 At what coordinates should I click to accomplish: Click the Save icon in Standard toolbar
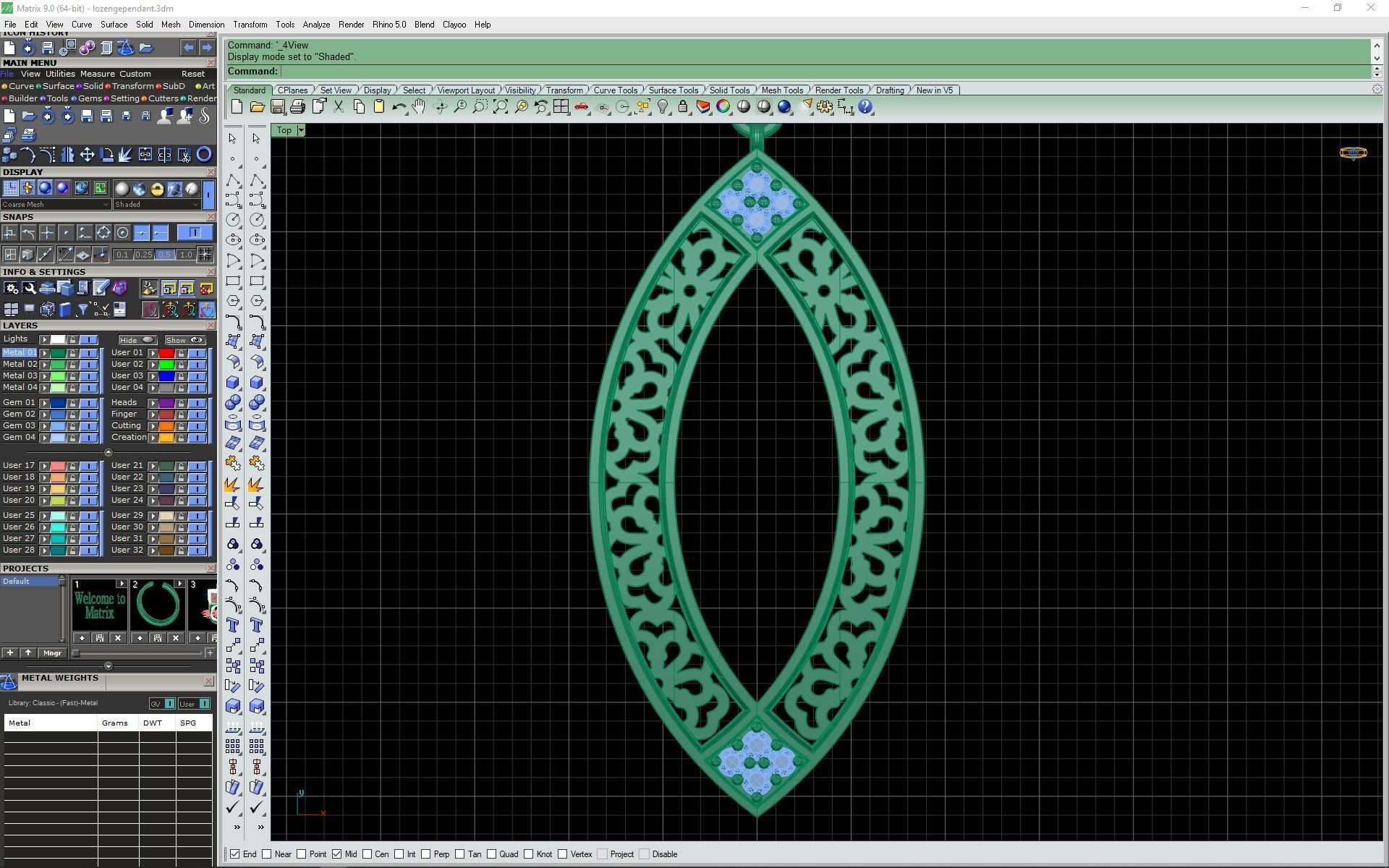[x=277, y=107]
